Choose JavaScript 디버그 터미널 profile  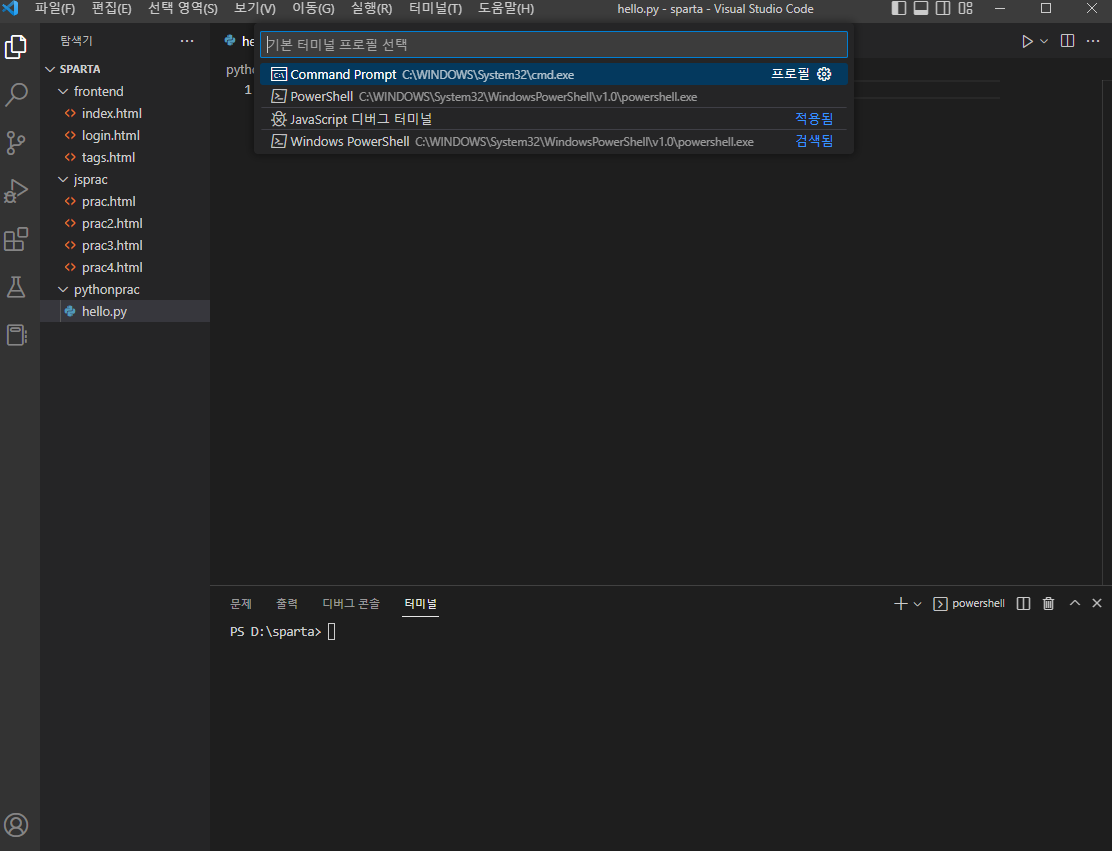tap(554, 119)
